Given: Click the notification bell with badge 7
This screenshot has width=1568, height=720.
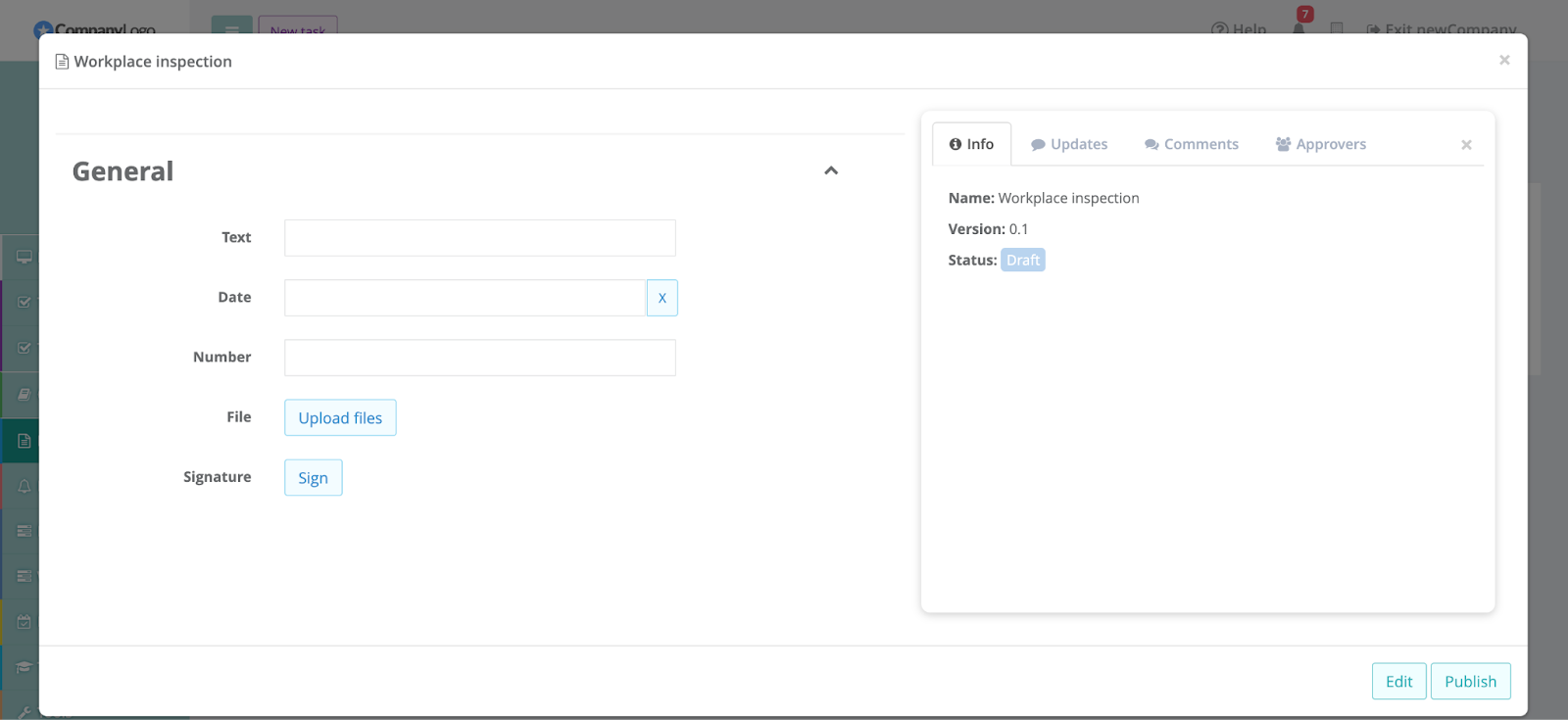Looking at the screenshot, I should (1299, 27).
